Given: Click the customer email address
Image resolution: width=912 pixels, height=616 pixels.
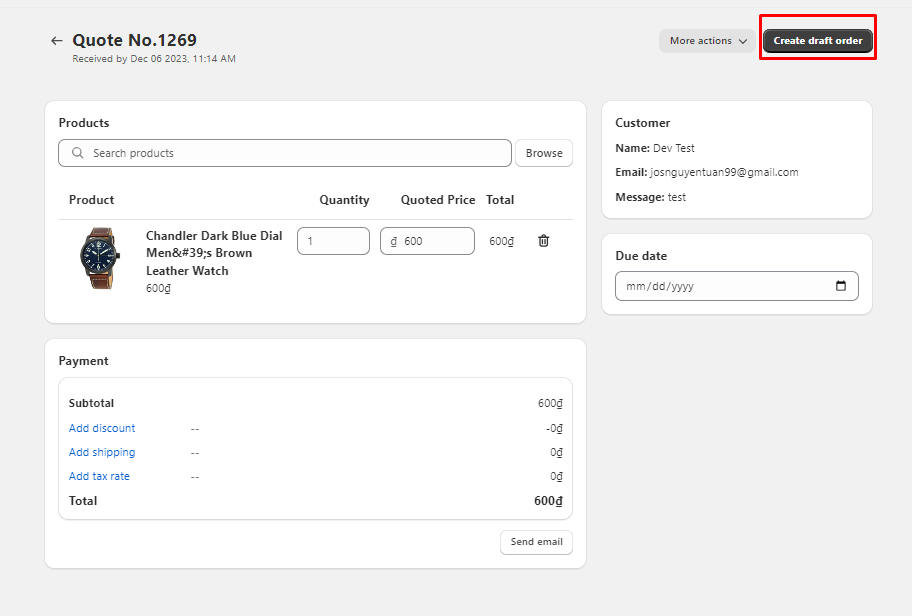Looking at the screenshot, I should (724, 172).
